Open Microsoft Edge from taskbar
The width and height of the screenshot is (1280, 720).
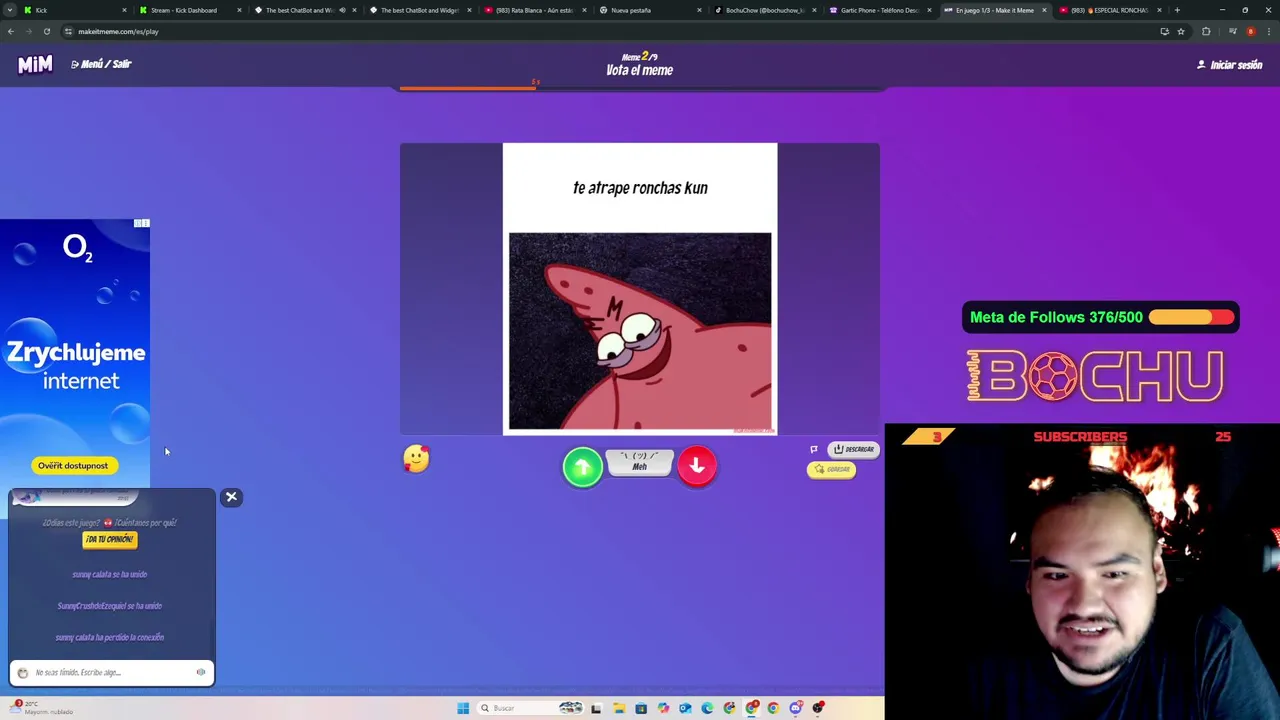point(707,708)
